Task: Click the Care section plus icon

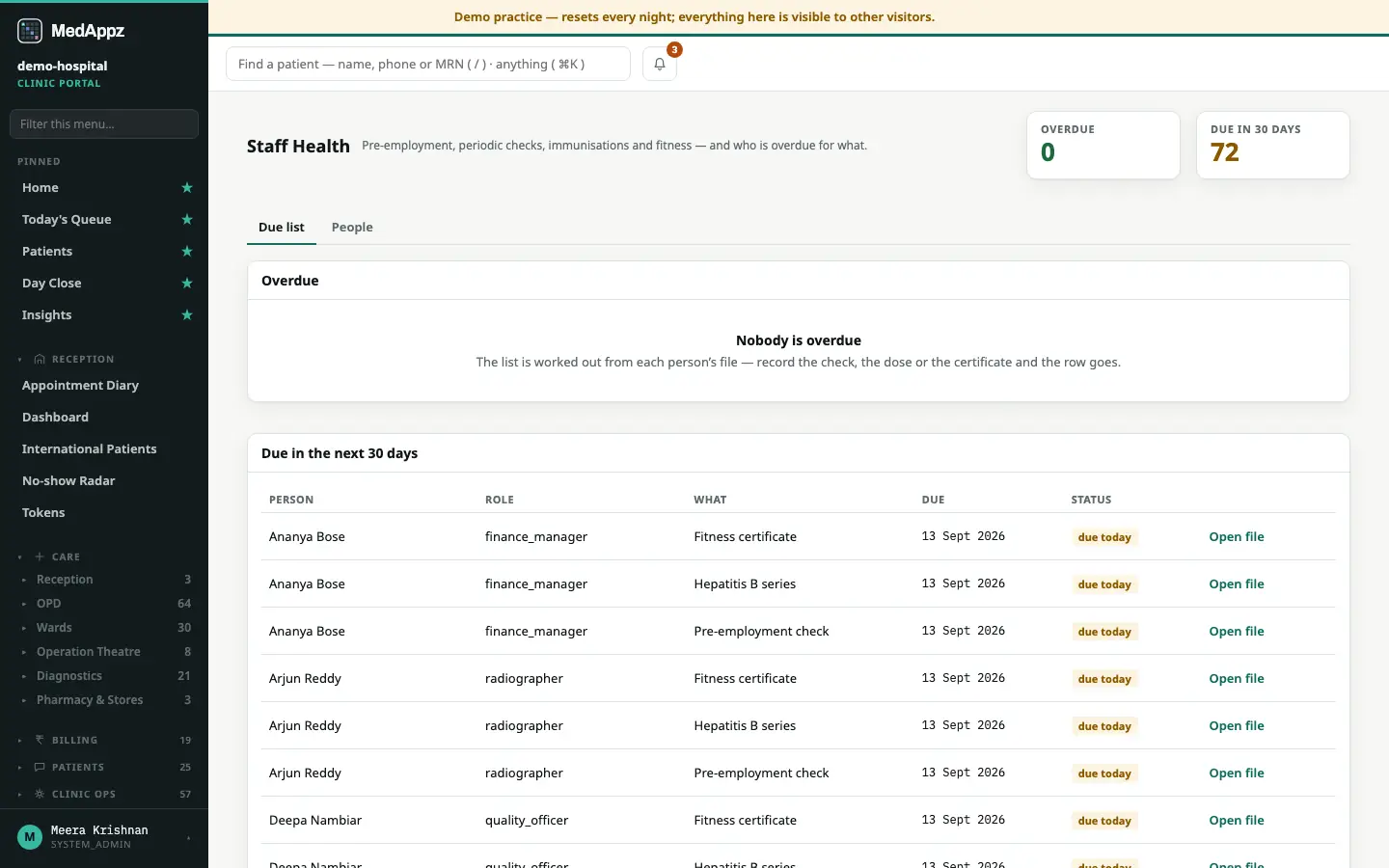Action: (x=40, y=556)
